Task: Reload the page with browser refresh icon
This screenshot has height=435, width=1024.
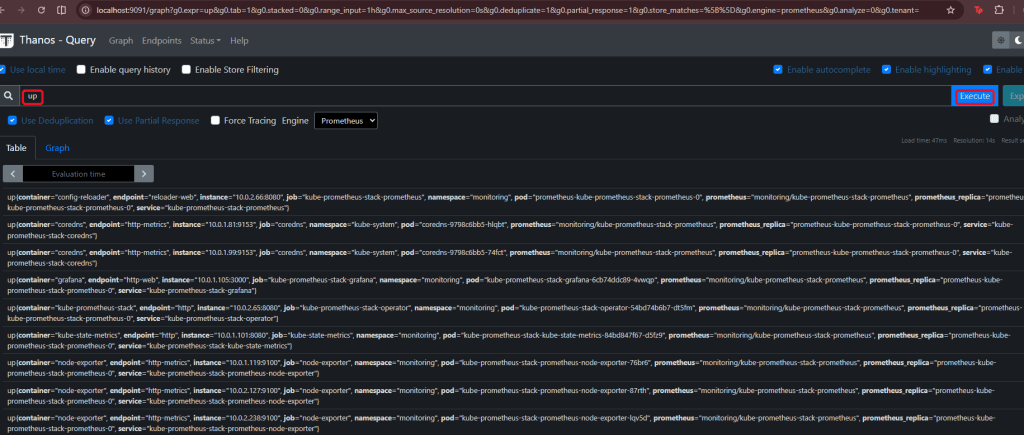Action: (42, 10)
